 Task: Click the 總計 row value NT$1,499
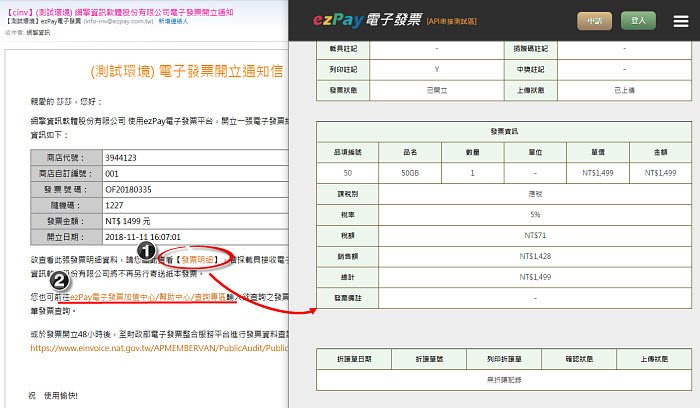(535, 277)
